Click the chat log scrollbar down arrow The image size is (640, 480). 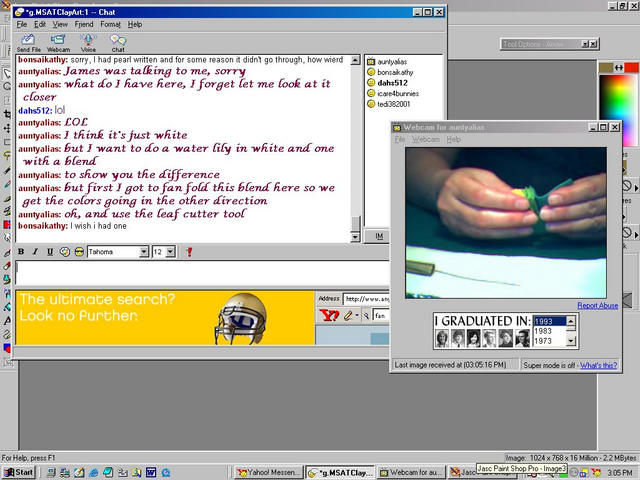click(x=355, y=237)
